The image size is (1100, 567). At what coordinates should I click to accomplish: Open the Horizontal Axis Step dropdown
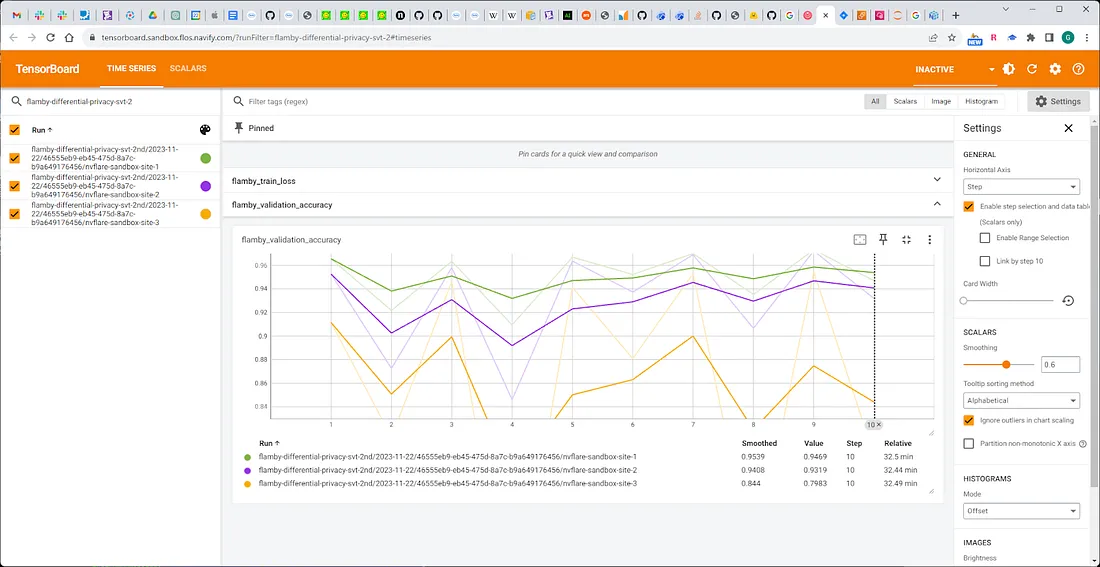pos(1021,187)
